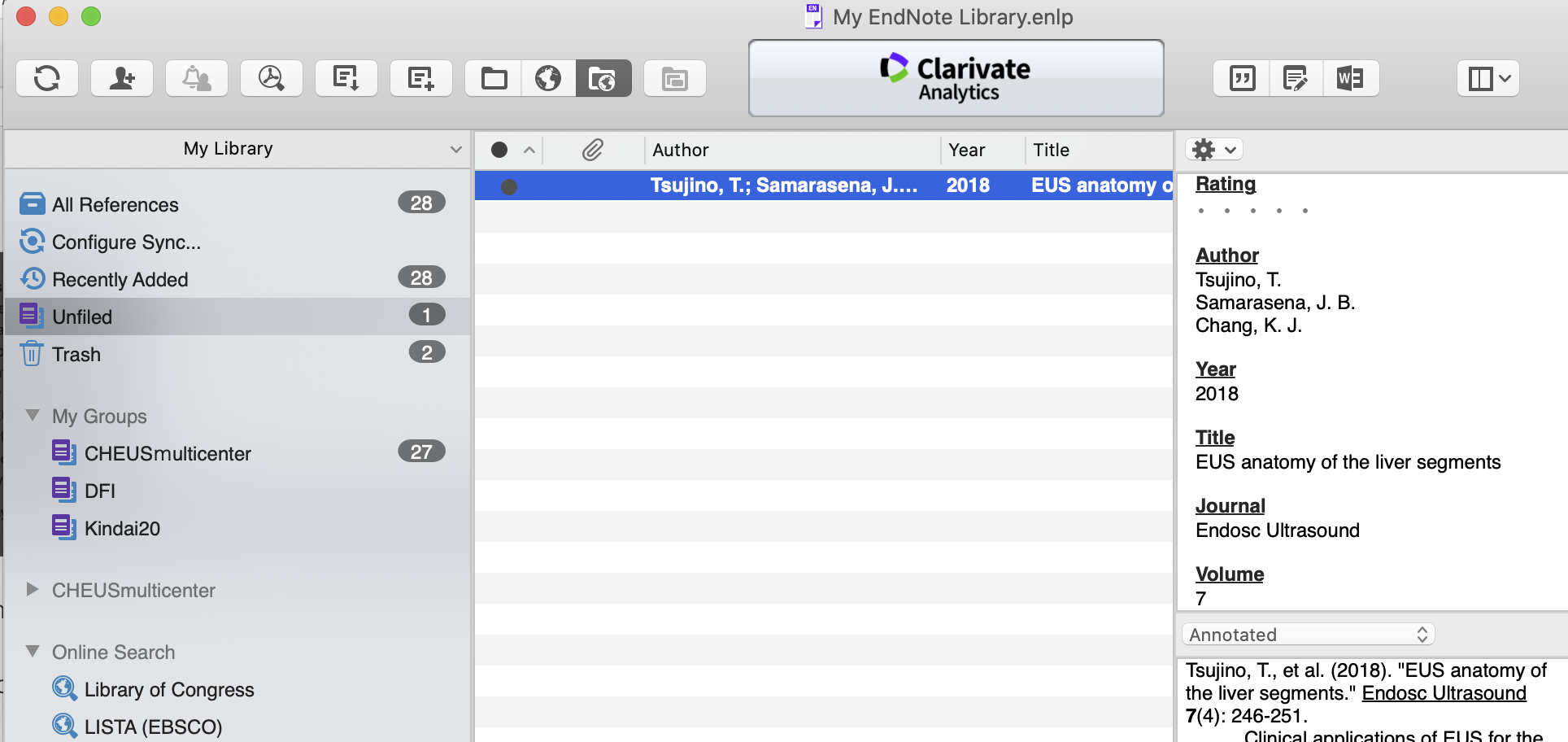Collapse the My Groups section
1568x742 pixels.
33,415
